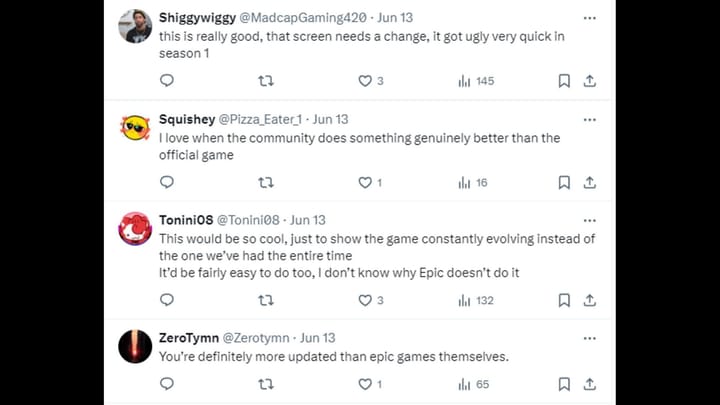Open more options for Shiggywiggy's tweet
The image size is (720, 405).
(x=590, y=18)
